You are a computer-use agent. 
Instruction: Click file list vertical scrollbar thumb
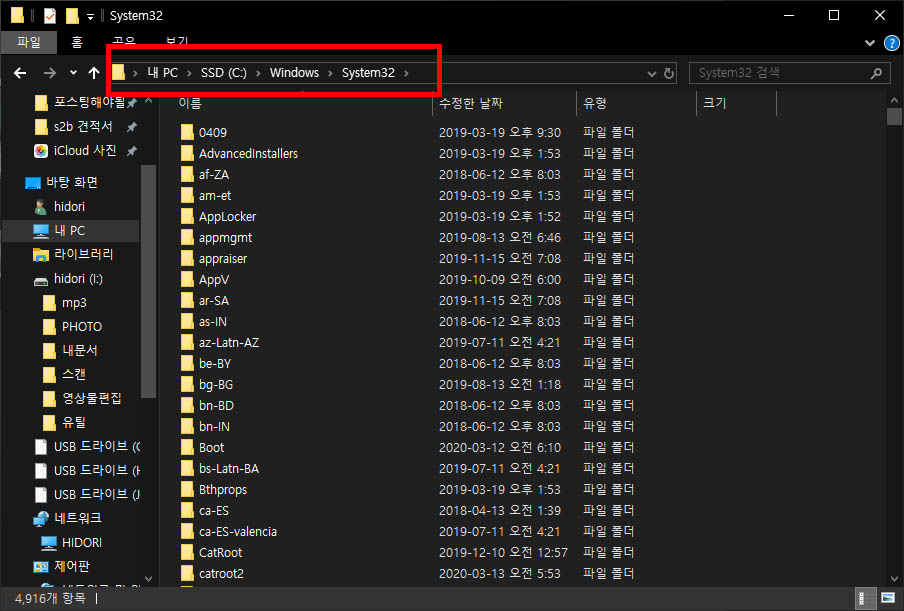tap(894, 116)
